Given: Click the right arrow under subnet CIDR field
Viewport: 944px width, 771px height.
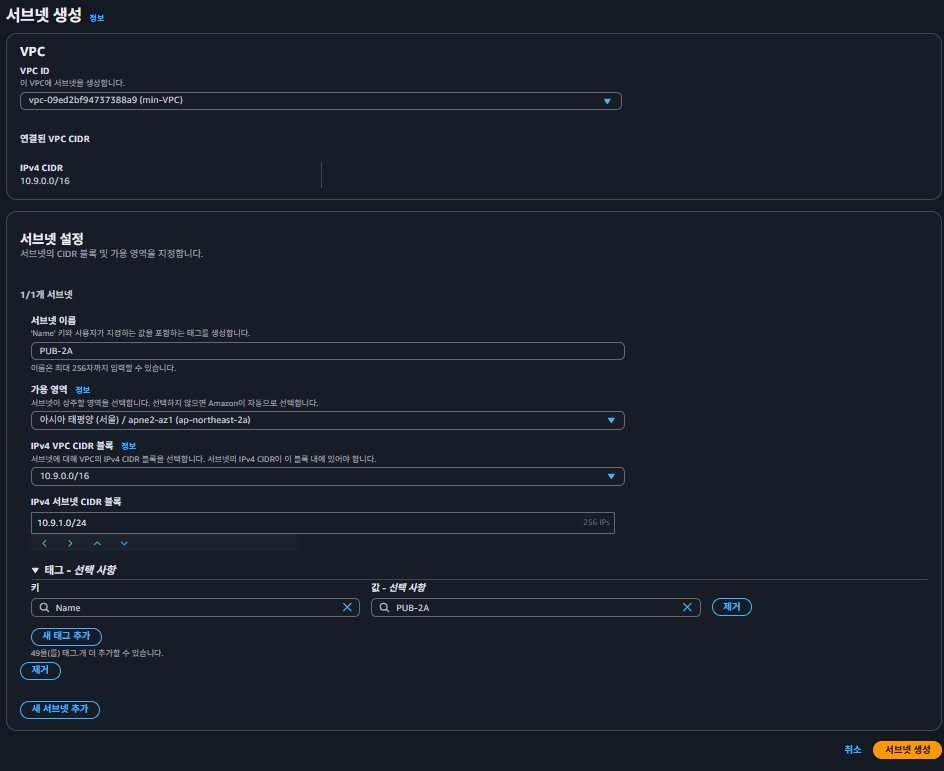Looking at the screenshot, I should click(70, 543).
